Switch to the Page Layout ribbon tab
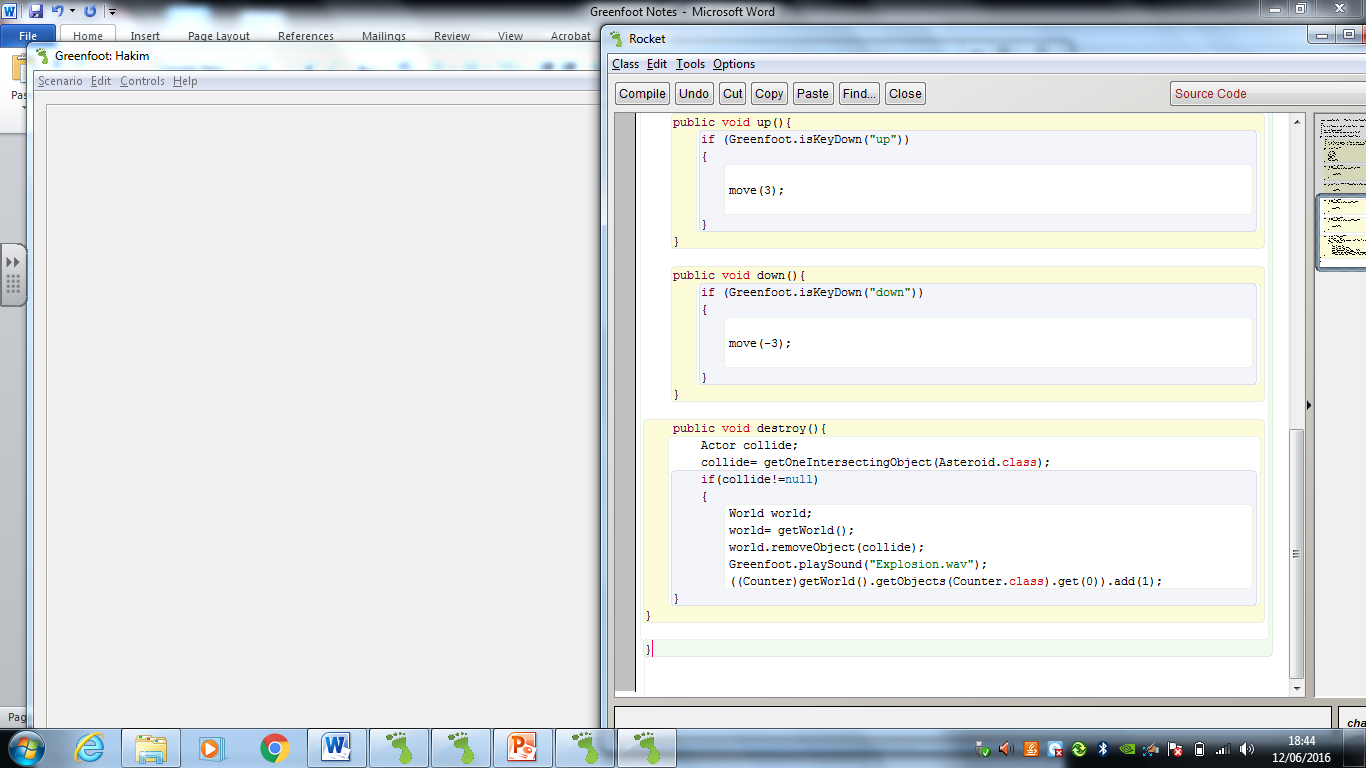 (219, 36)
